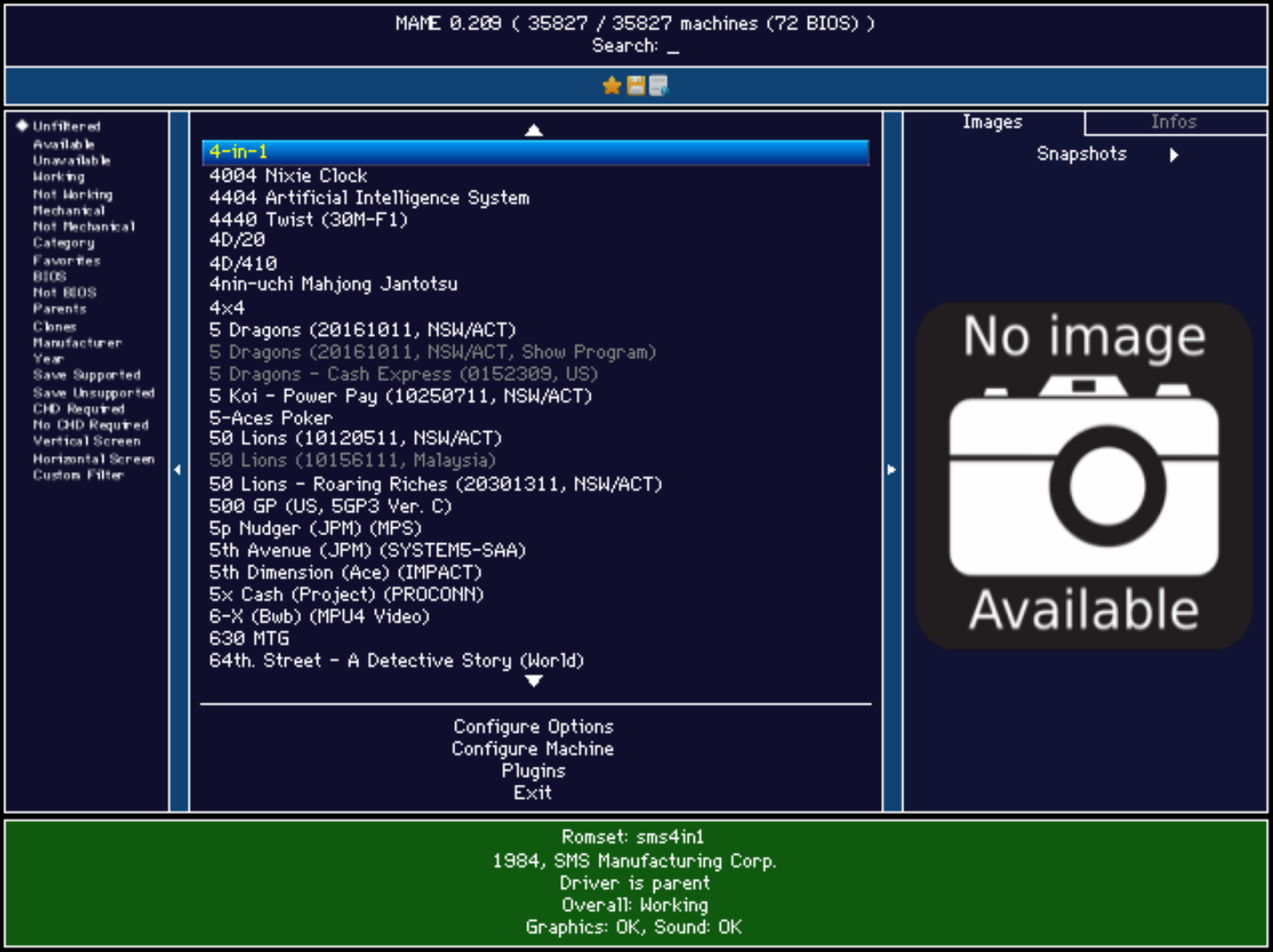The width and height of the screenshot is (1273, 952).
Task: Choose Exit from the menu
Action: click(x=533, y=793)
